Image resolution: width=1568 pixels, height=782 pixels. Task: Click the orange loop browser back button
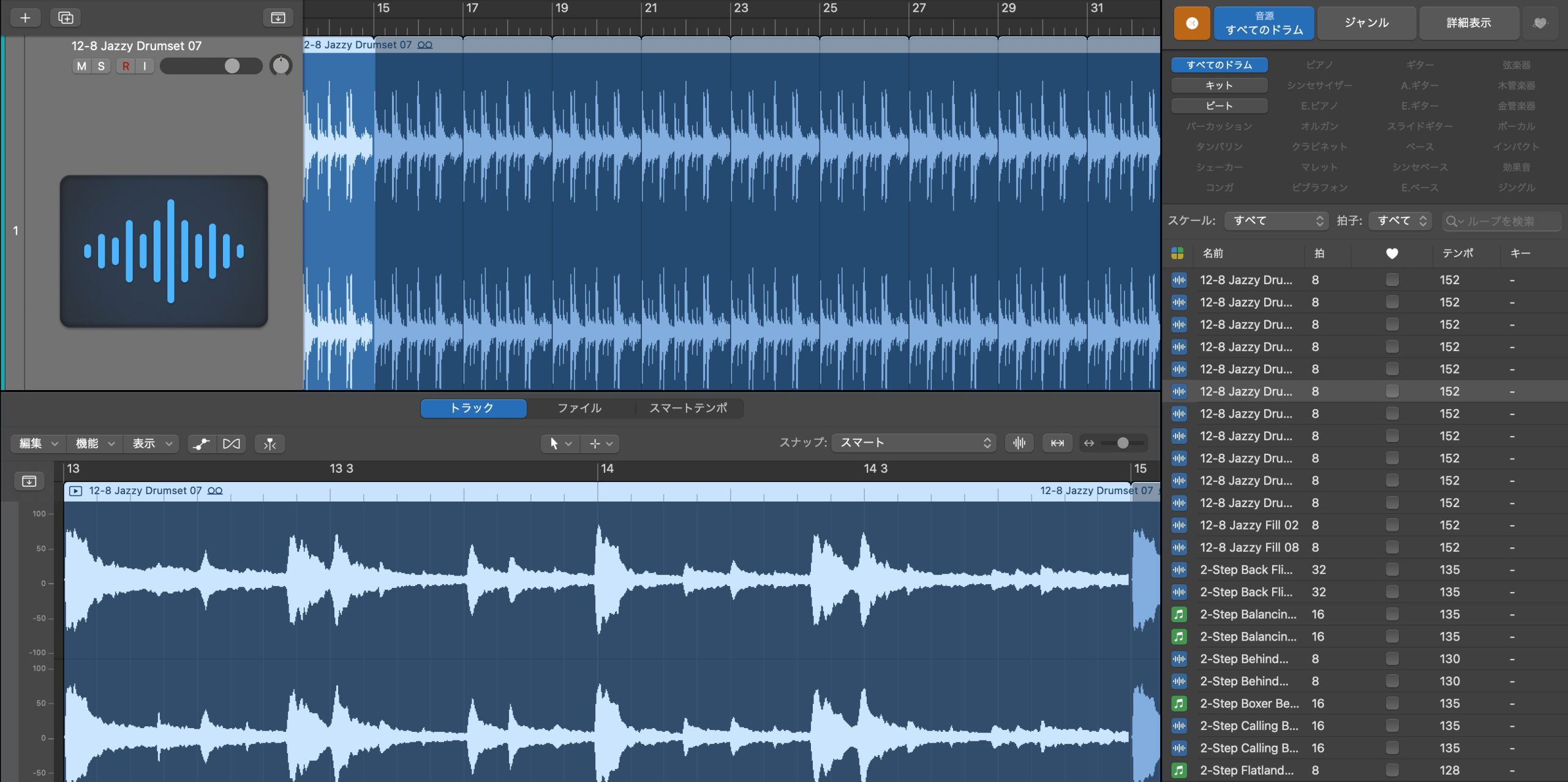tap(1192, 23)
